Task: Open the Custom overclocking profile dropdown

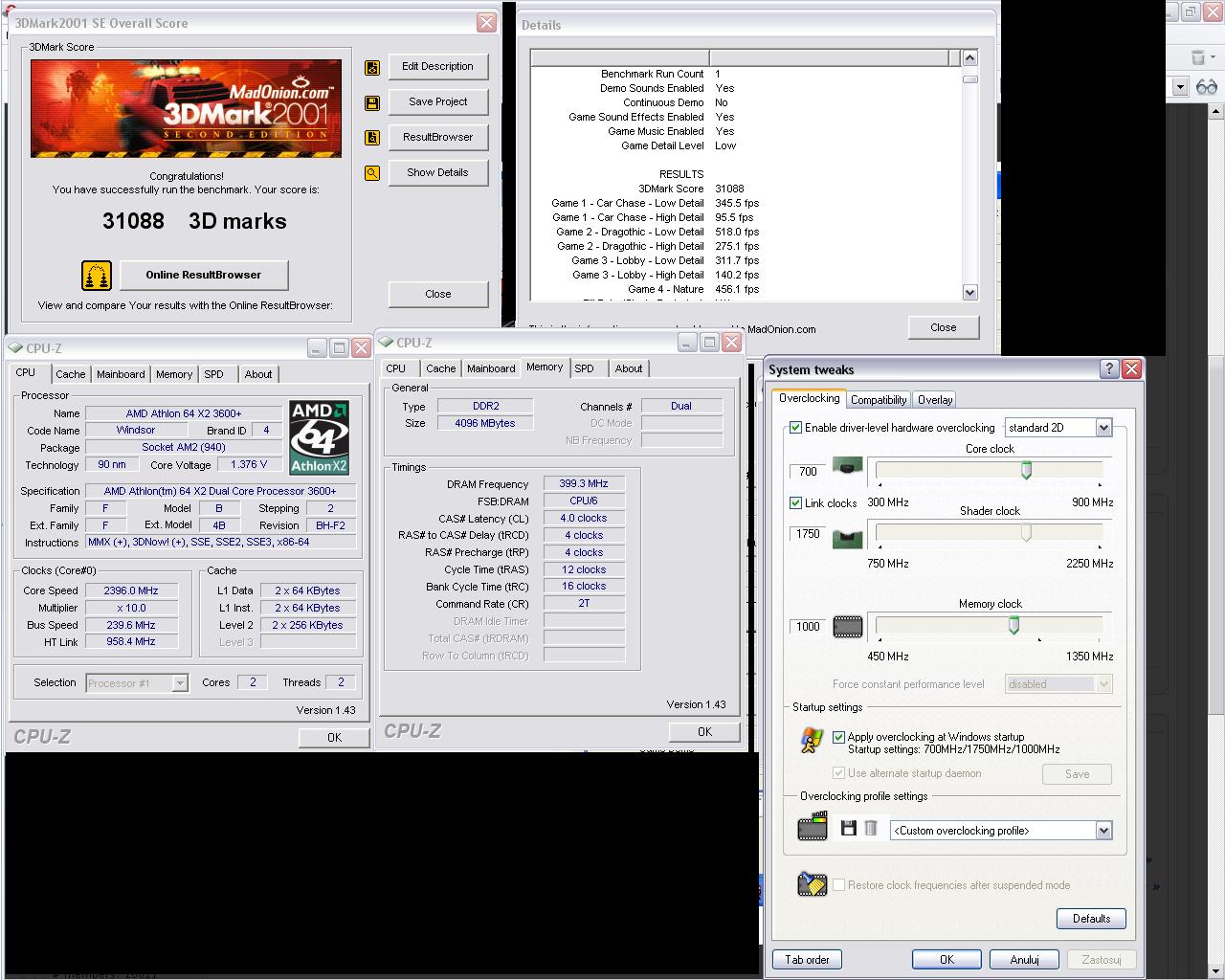Action: pyautogui.click(x=1103, y=831)
